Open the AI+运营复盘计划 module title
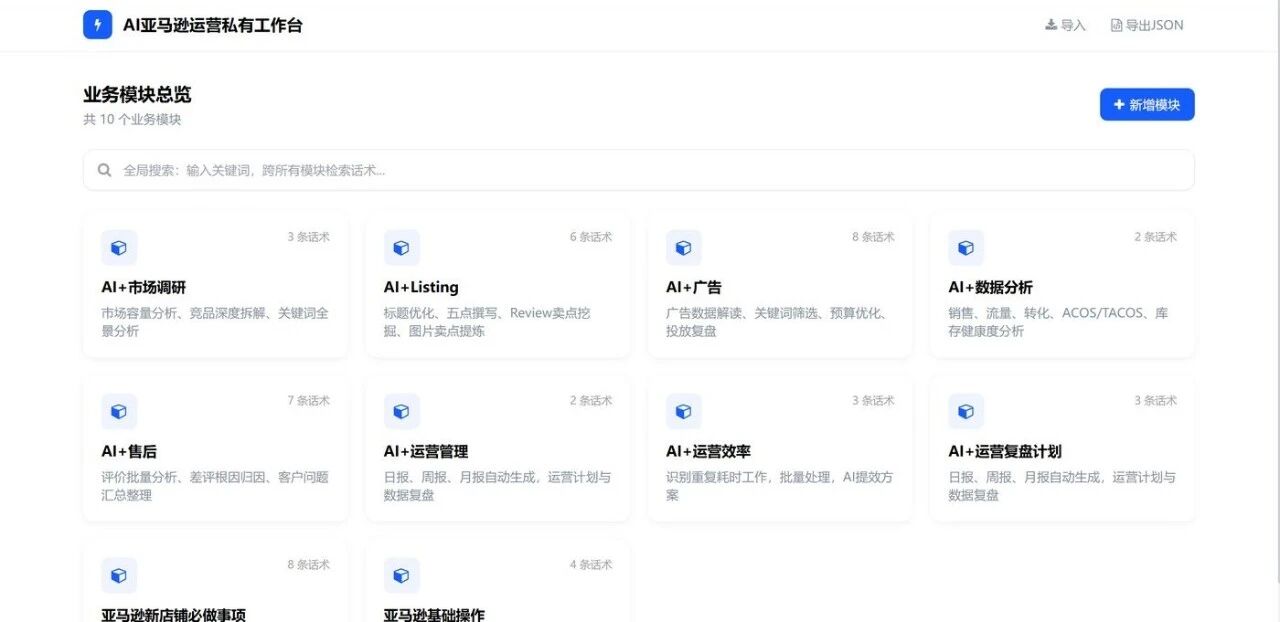This screenshot has width=1280, height=622. (1005, 451)
